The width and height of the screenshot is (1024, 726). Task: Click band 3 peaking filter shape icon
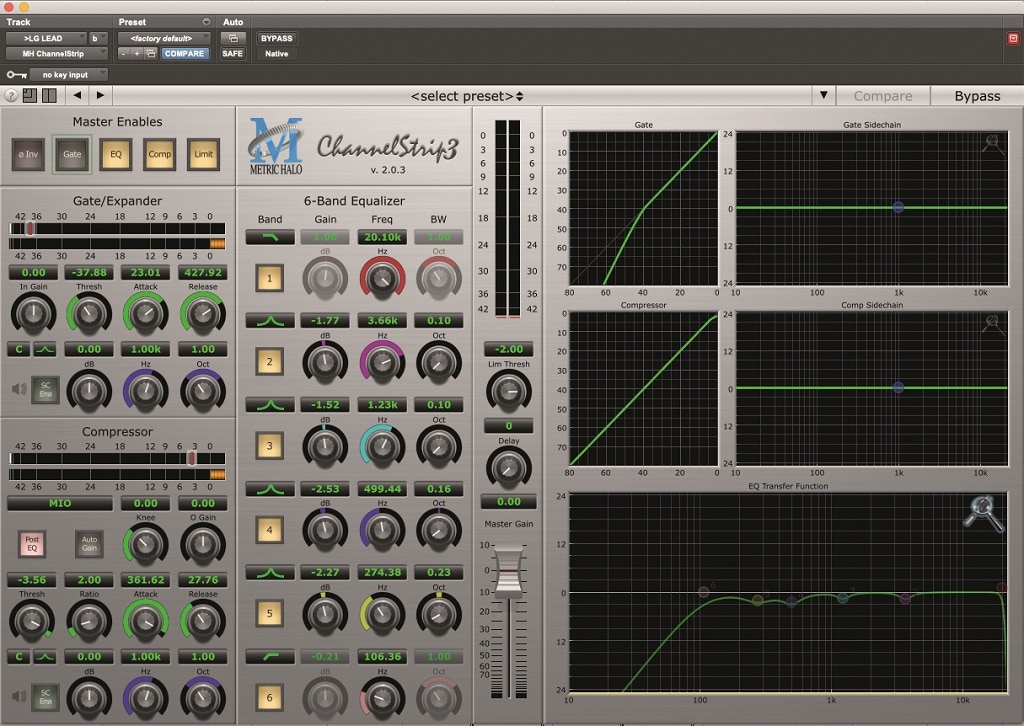point(270,405)
